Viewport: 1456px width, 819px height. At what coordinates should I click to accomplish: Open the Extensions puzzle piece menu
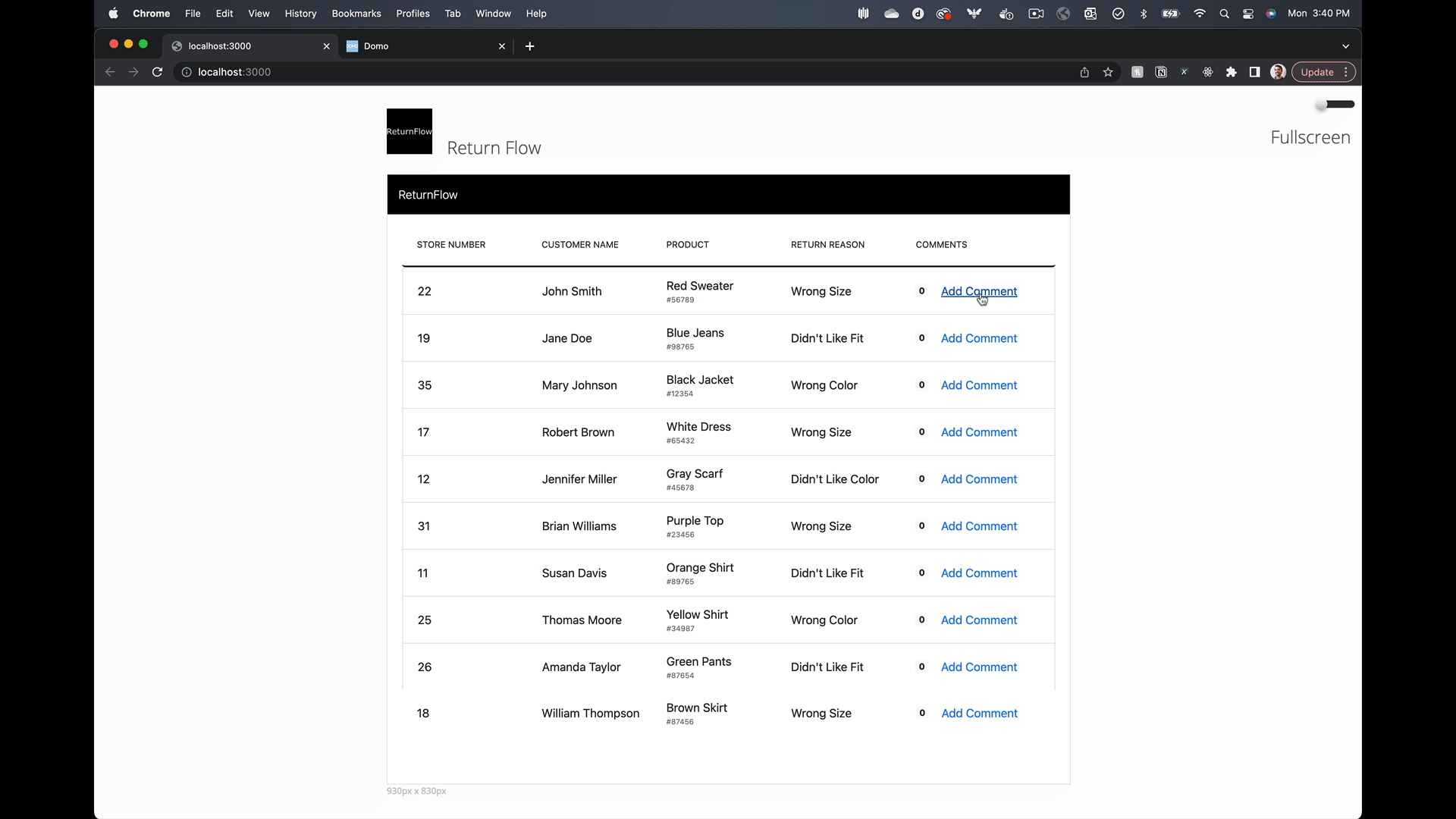[1231, 72]
